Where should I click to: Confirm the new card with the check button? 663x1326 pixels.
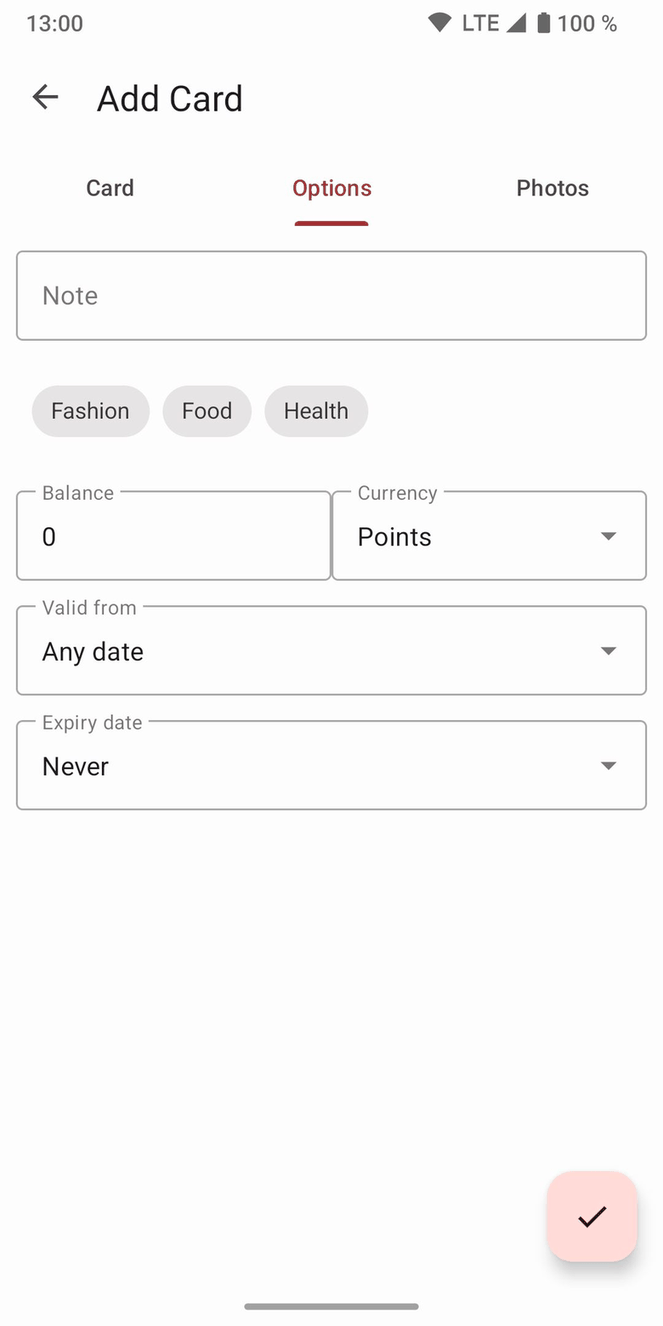click(x=591, y=1217)
